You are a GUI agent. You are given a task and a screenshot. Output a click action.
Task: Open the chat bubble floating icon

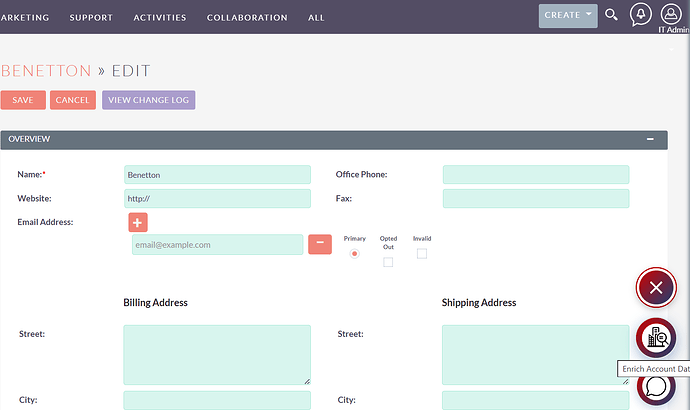(x=656, y=388)
